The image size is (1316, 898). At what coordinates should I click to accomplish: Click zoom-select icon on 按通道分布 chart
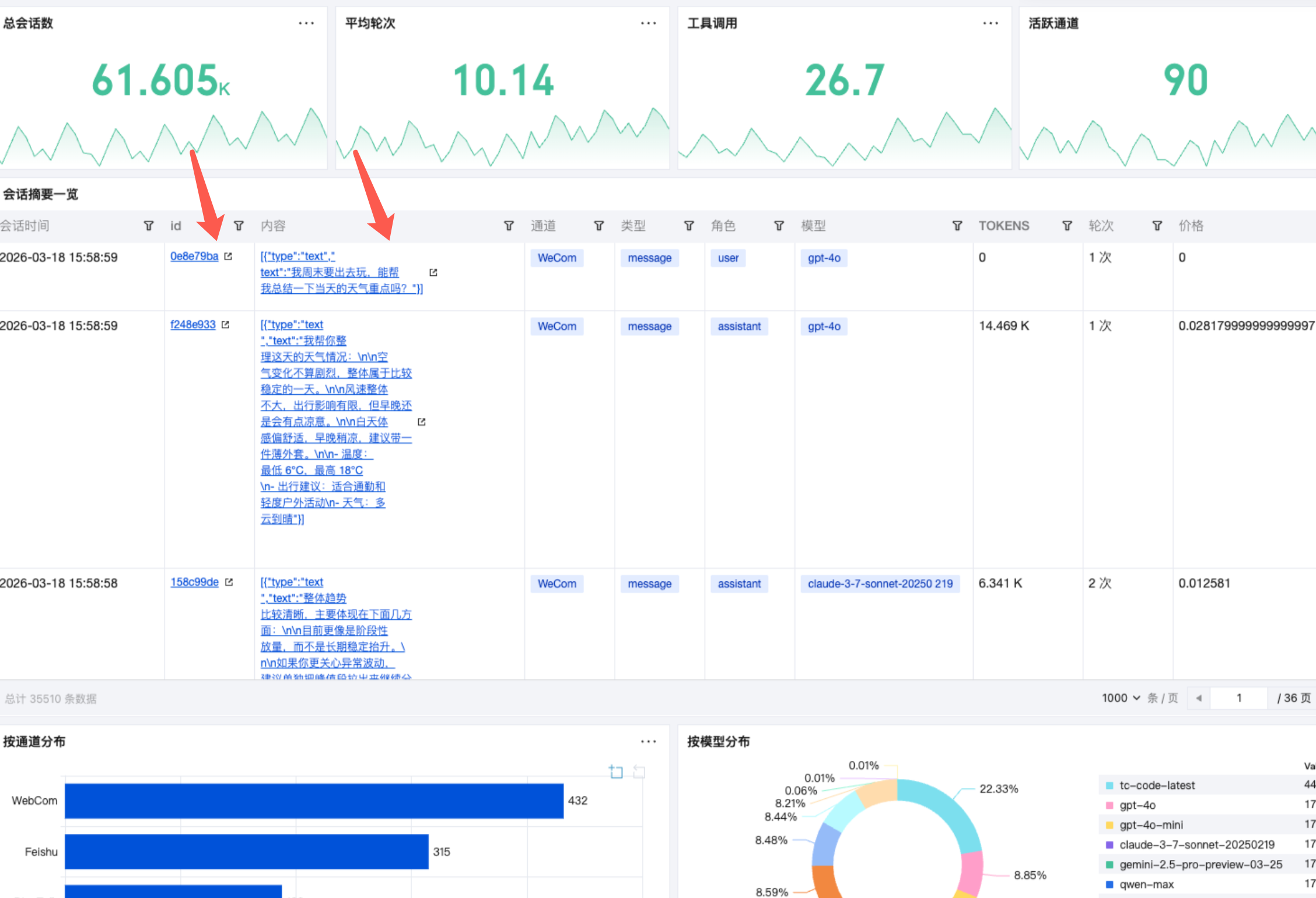616,771
